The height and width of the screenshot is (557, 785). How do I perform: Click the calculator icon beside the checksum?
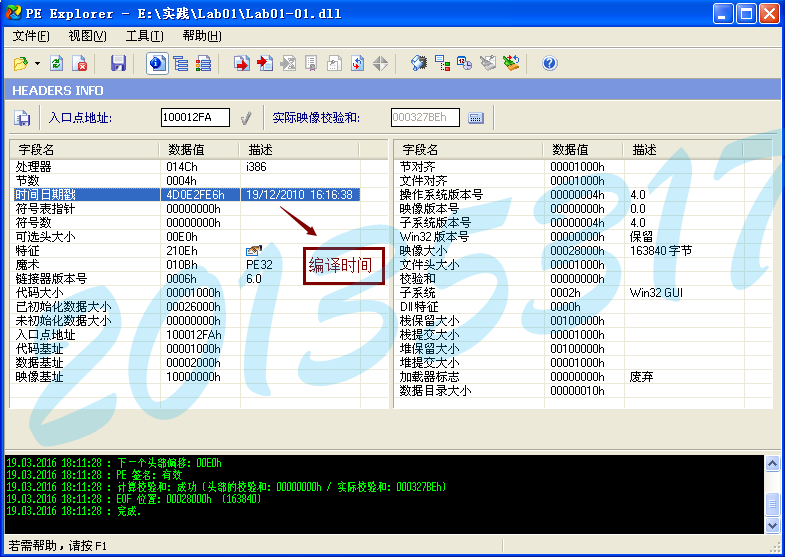(x=476, y=118)
